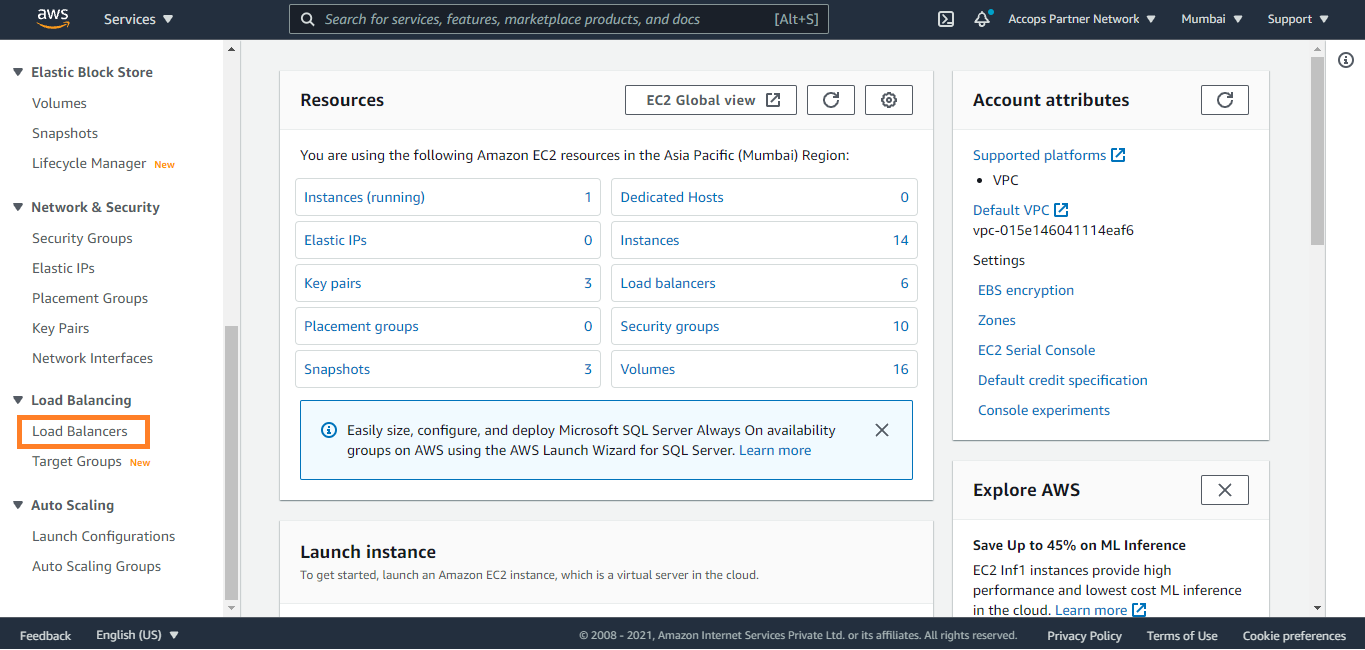Open Cookie preferences in footer
Image resolution: width=1365 pixels, height=650 pixels.
click(x=1294, y=635)
